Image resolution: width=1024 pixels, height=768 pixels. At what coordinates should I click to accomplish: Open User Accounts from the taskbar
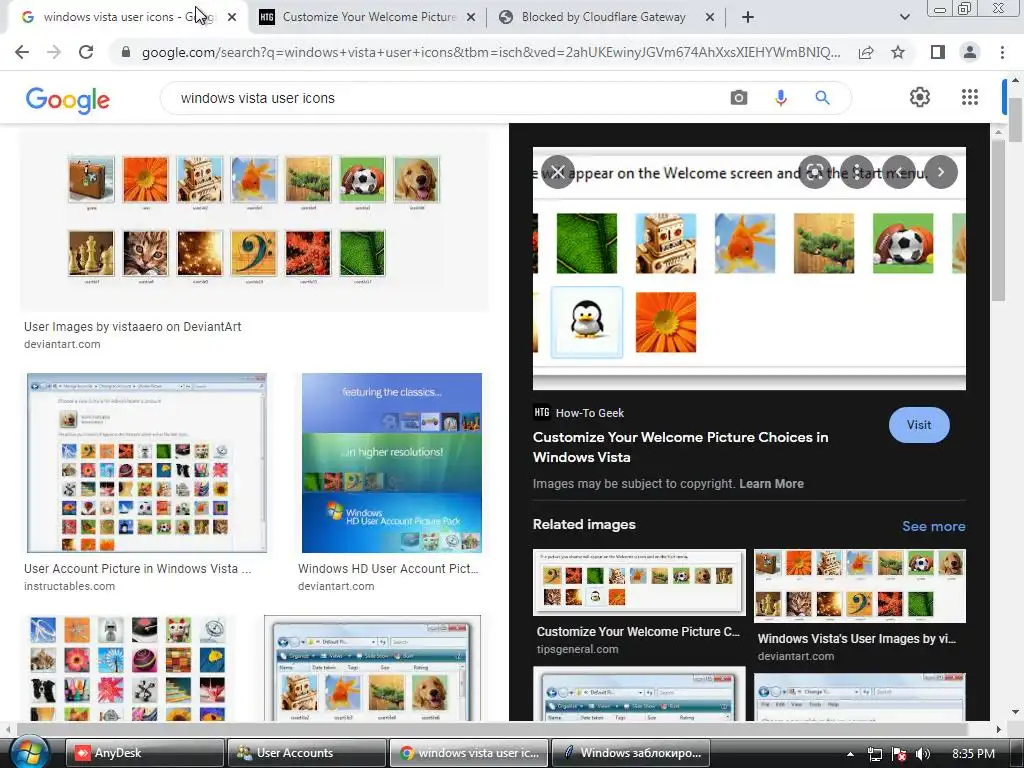pos(306,753)
